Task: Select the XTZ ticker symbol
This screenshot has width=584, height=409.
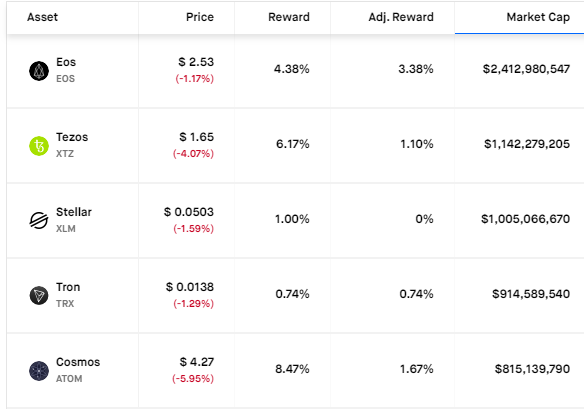Action: tap(65, 153)
